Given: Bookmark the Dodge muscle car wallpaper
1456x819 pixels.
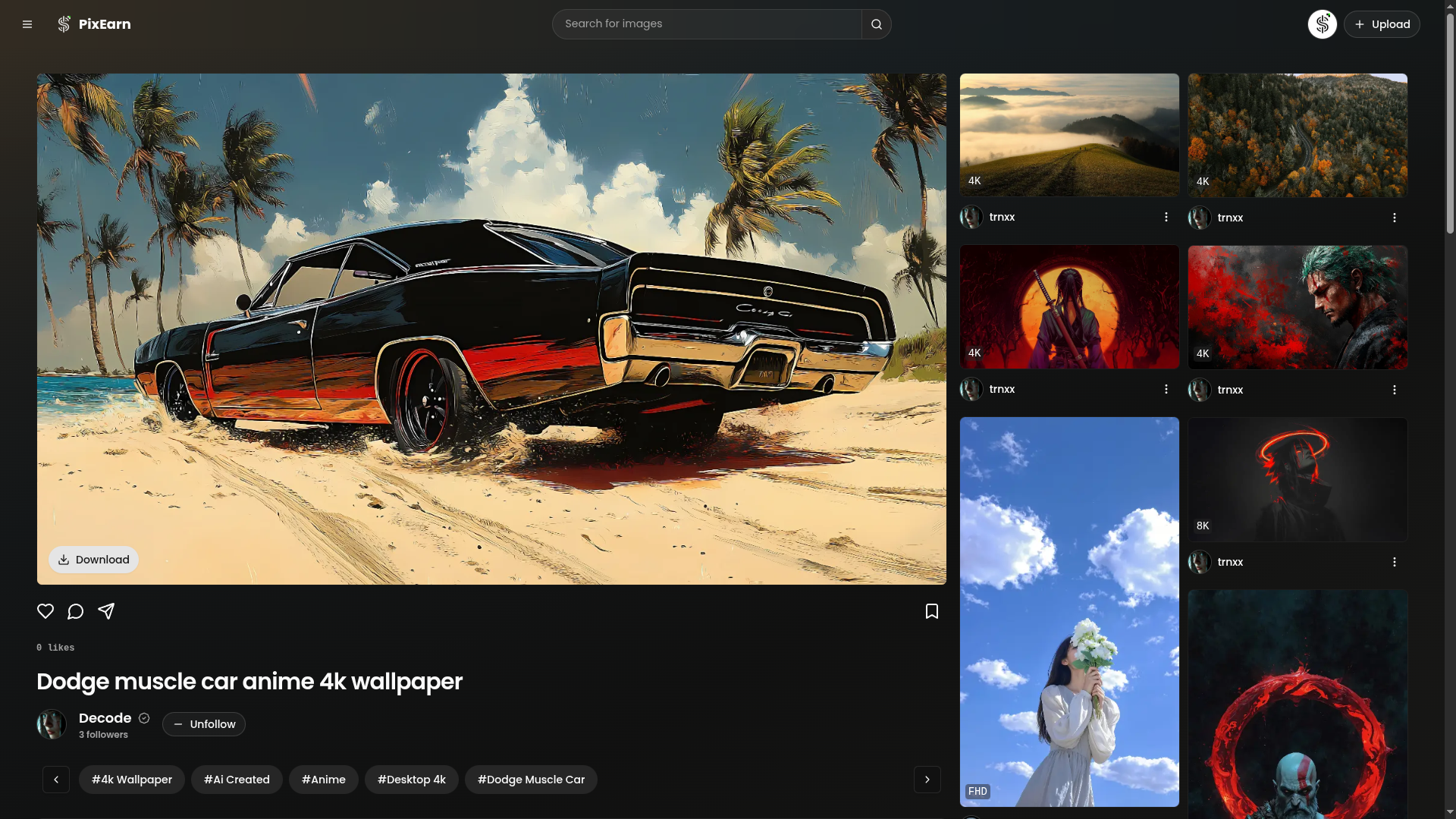Looking at the screenshot, I should pyautogui.click(x=932, y=611).
